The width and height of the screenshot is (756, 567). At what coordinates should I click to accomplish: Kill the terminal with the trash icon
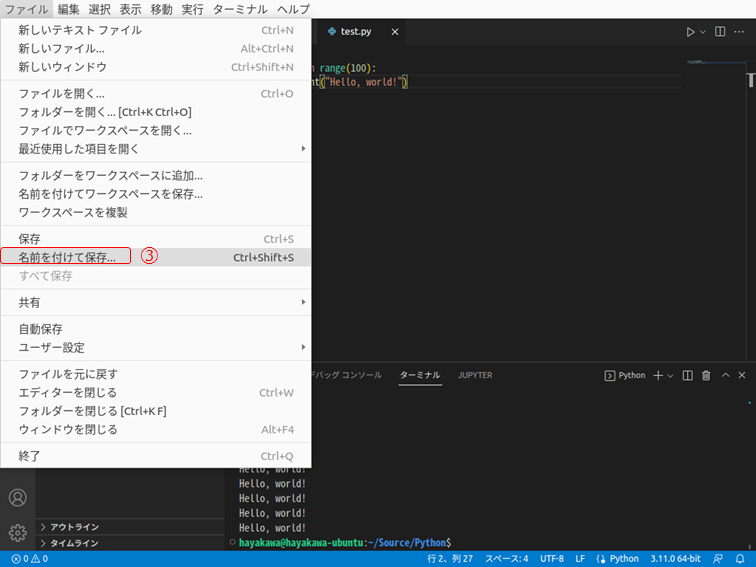[706, 375]
